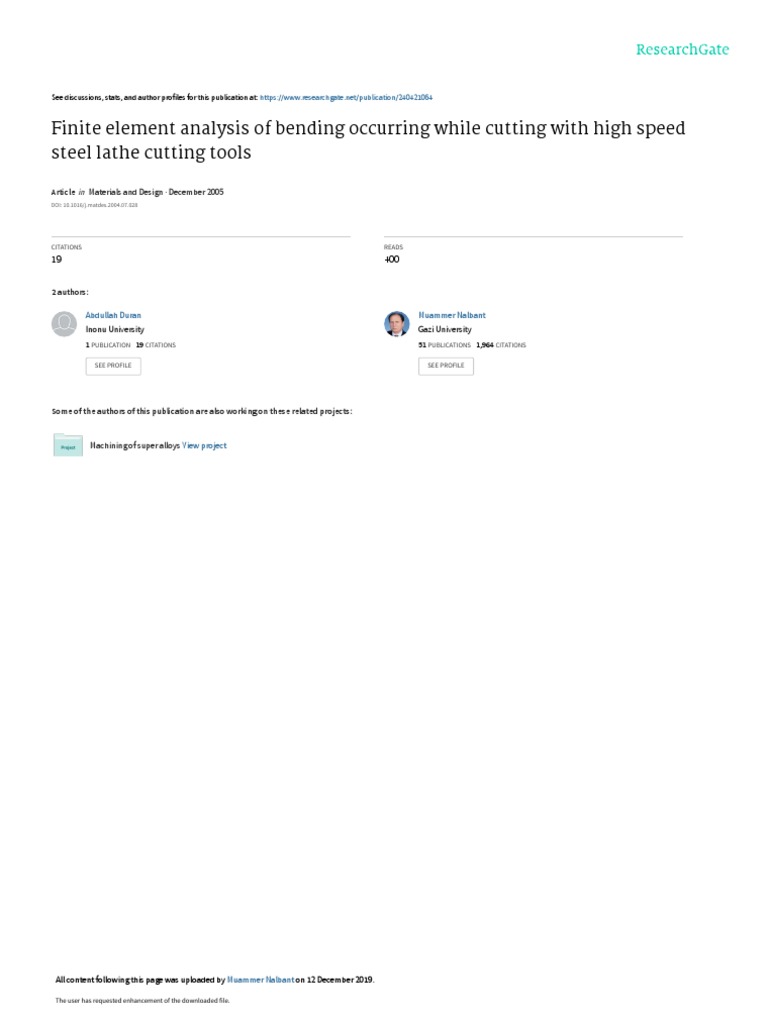Click the Abdullah Duran author name
This screenshot has width=768, height=1024.
tap(113, 315)
